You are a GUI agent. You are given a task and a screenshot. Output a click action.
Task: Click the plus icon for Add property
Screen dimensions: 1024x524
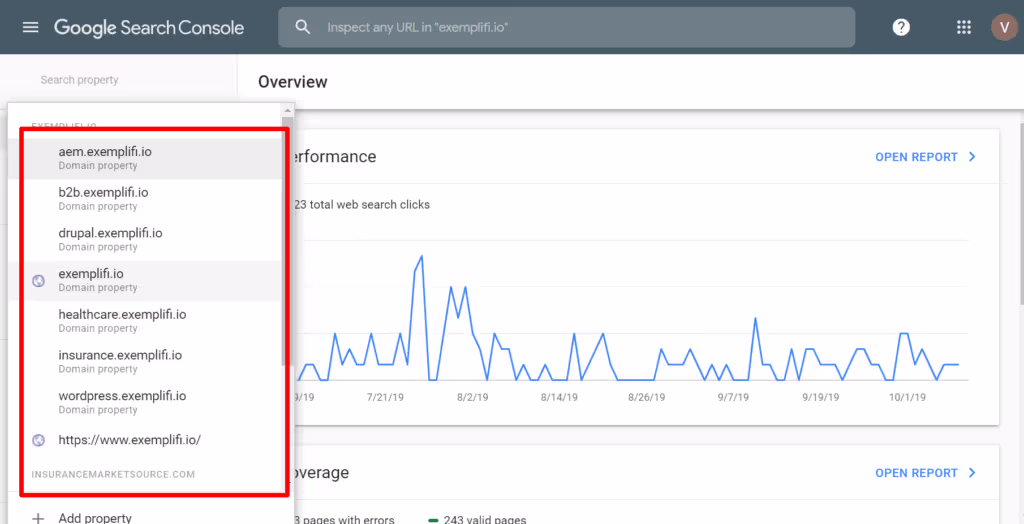(x=39, y=518)
